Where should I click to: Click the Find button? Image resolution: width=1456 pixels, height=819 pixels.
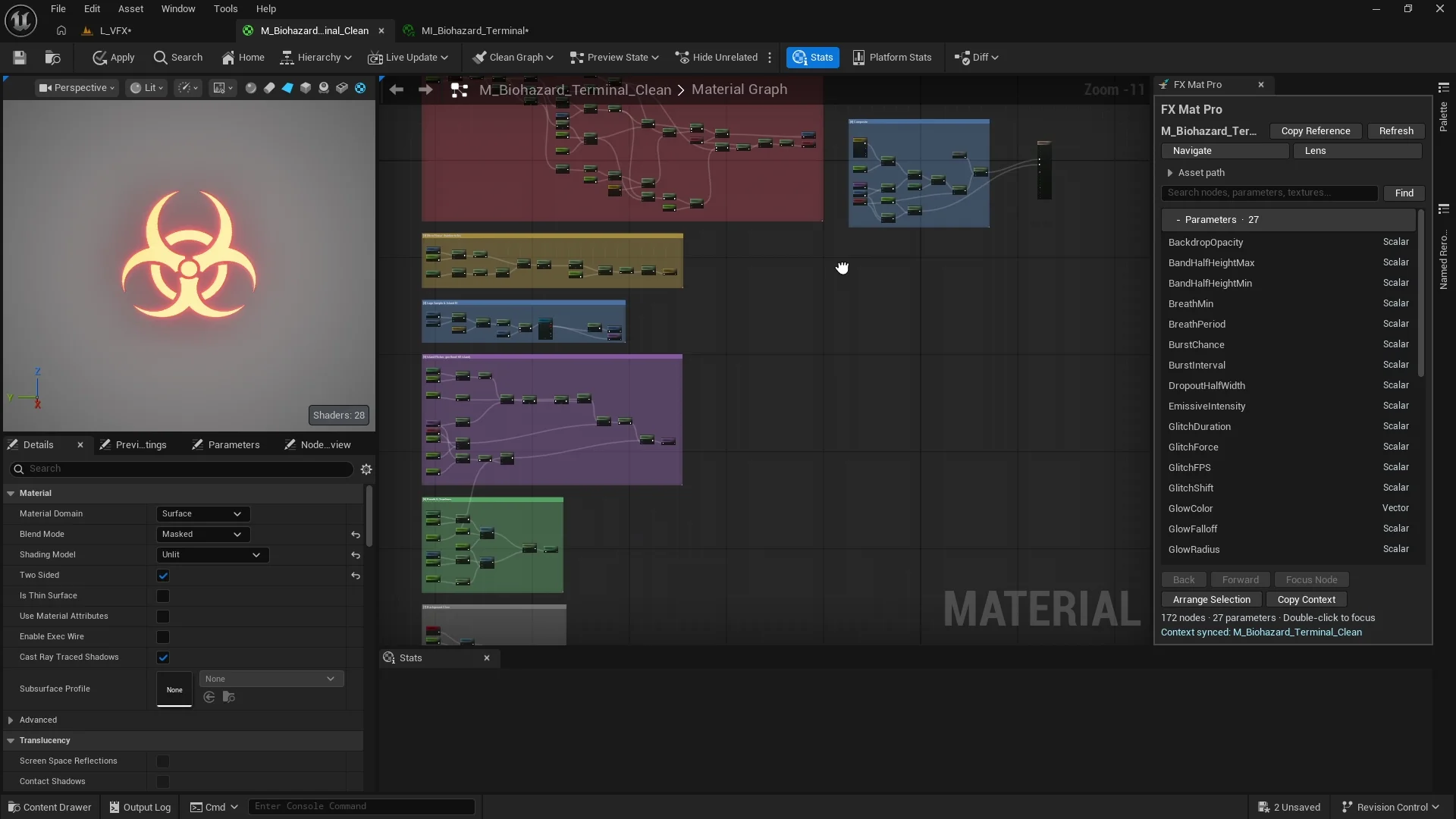coord(1404,193)
